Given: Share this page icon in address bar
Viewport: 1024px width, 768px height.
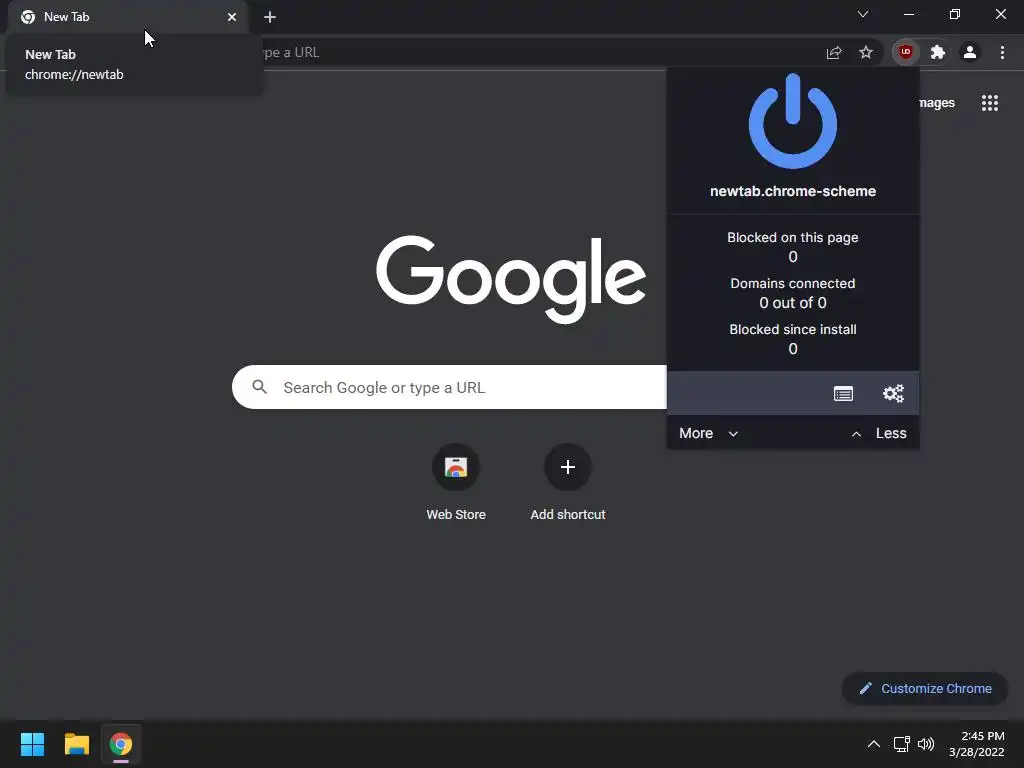Looking at the screenshot, I should 834,52.
